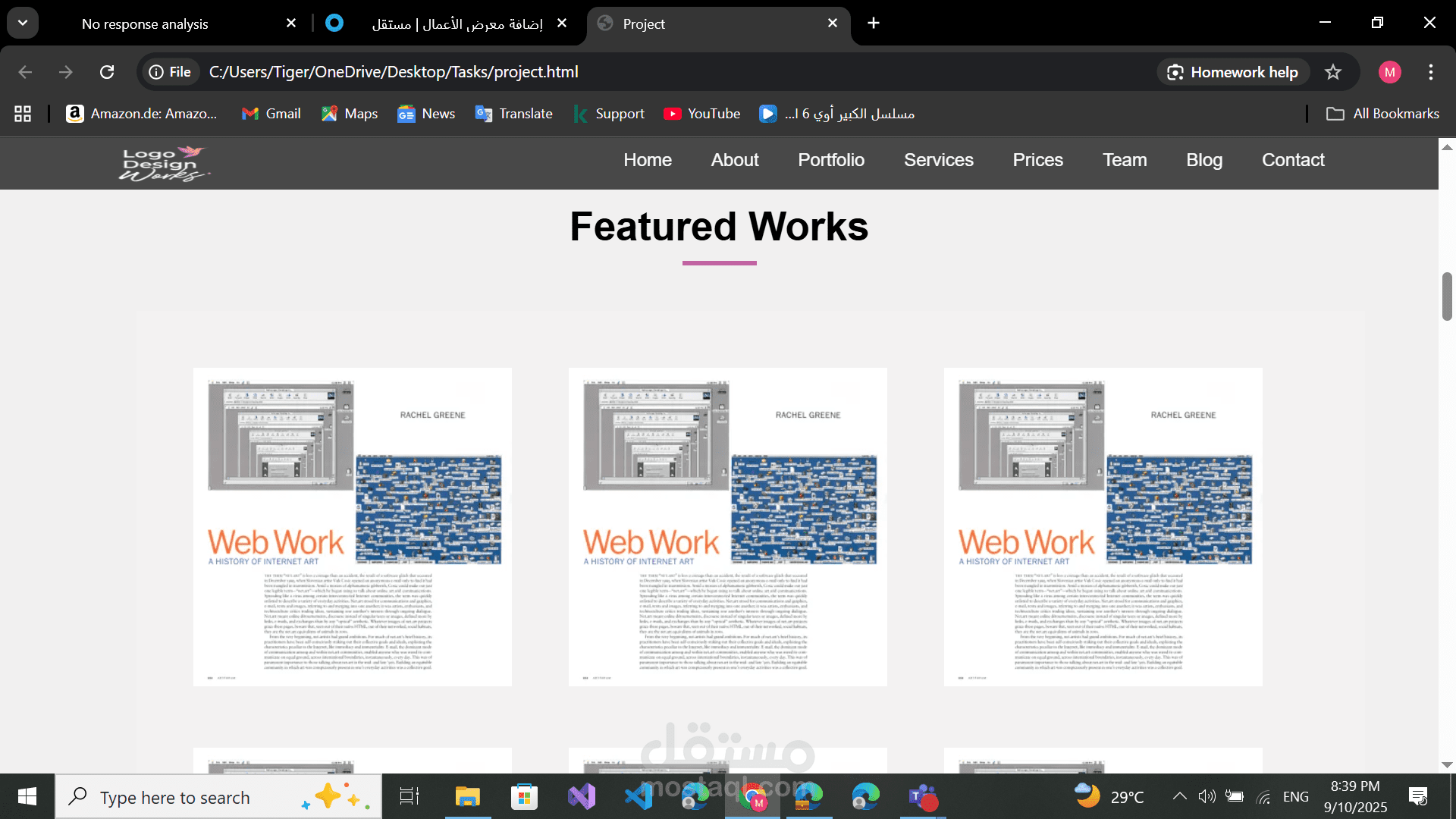The height and width of the screenshot is (819, 1456).
Task: Open the tab search dropdown arrow
Action: click(x=23, y=23)
